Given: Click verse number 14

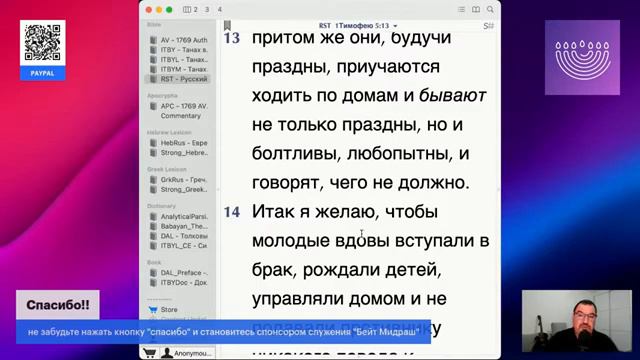Looking at the screenshot, I should click(231, 212).
